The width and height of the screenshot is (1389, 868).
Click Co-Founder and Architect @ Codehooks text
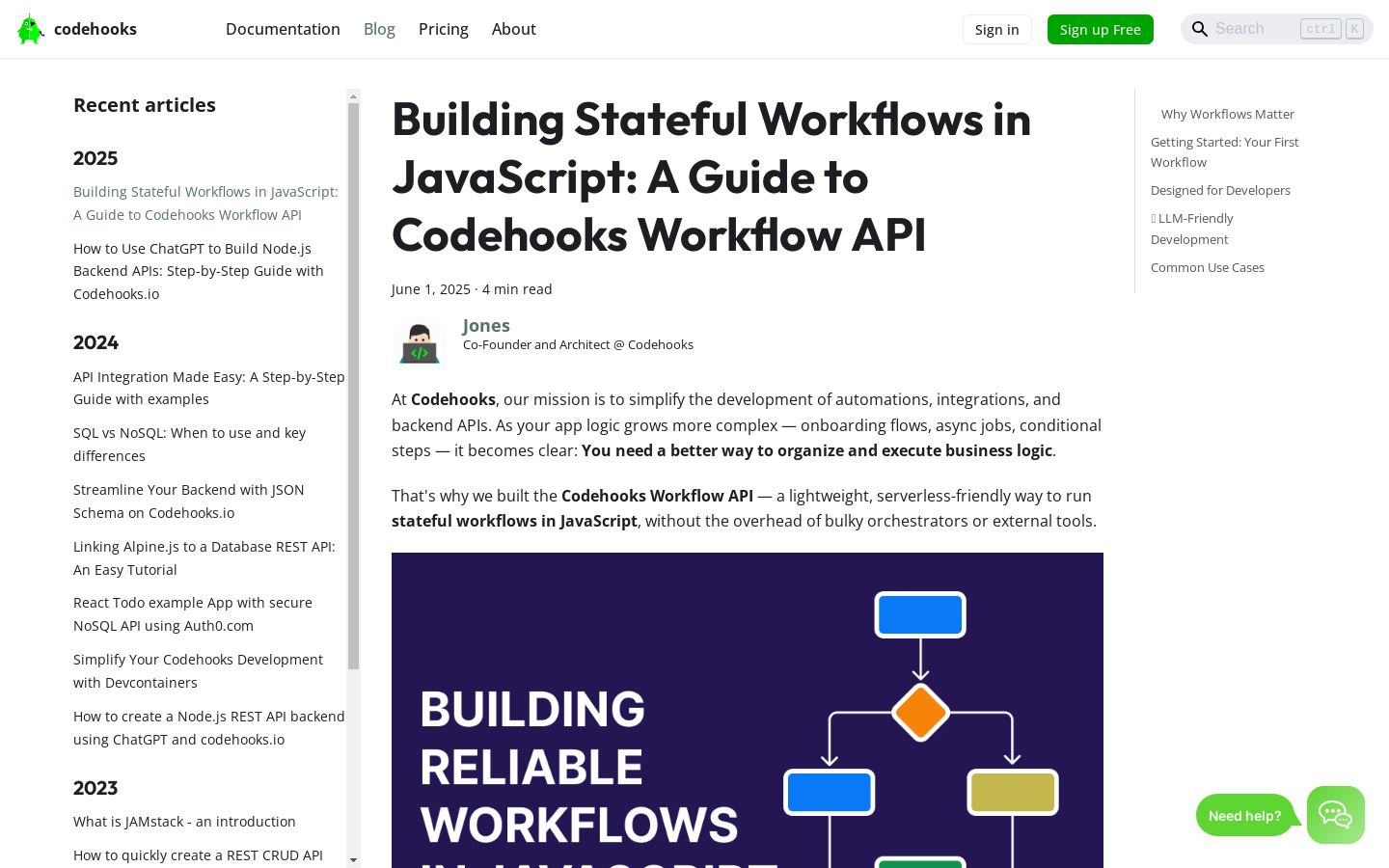click(578, 345)
